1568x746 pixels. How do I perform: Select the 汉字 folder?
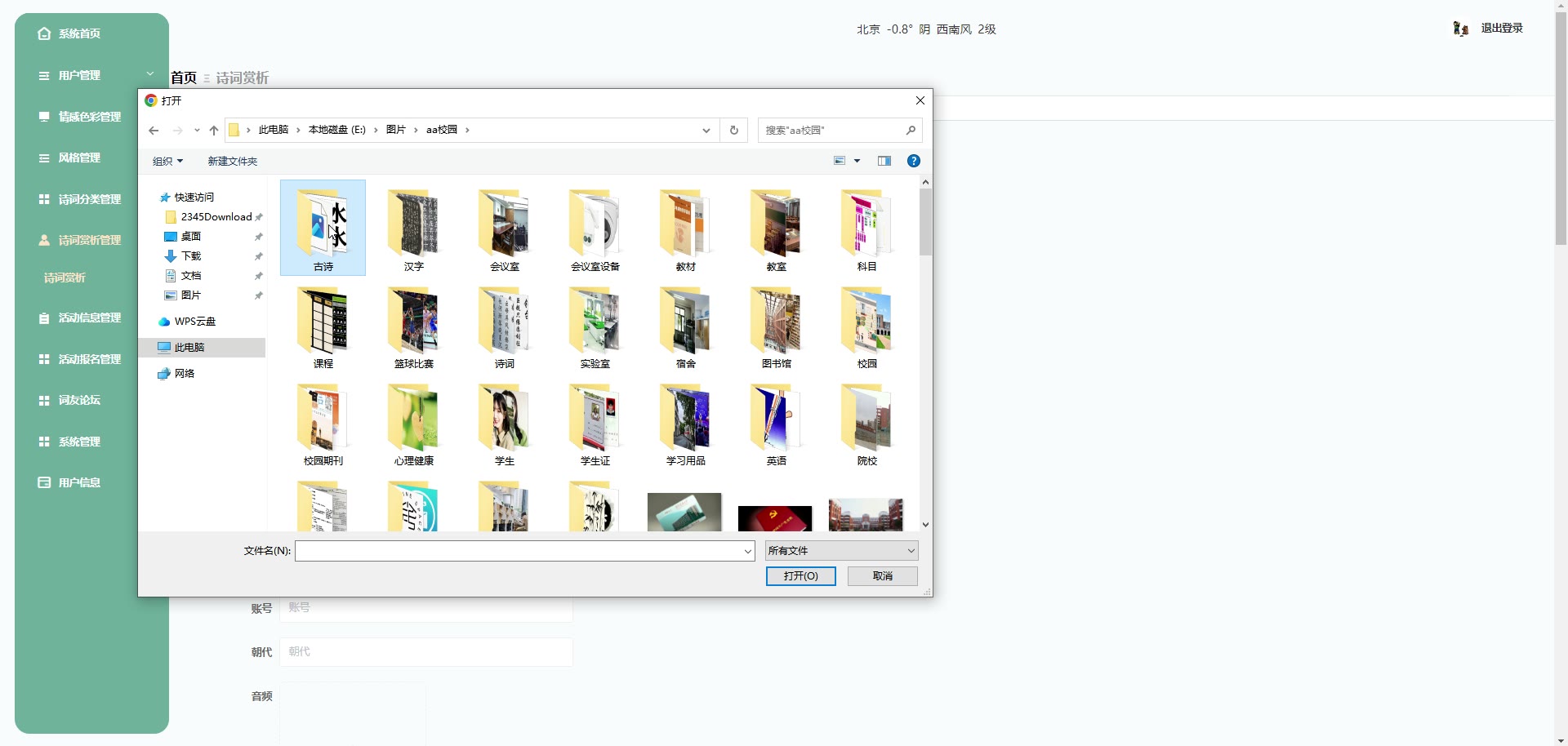coord(413,228)
